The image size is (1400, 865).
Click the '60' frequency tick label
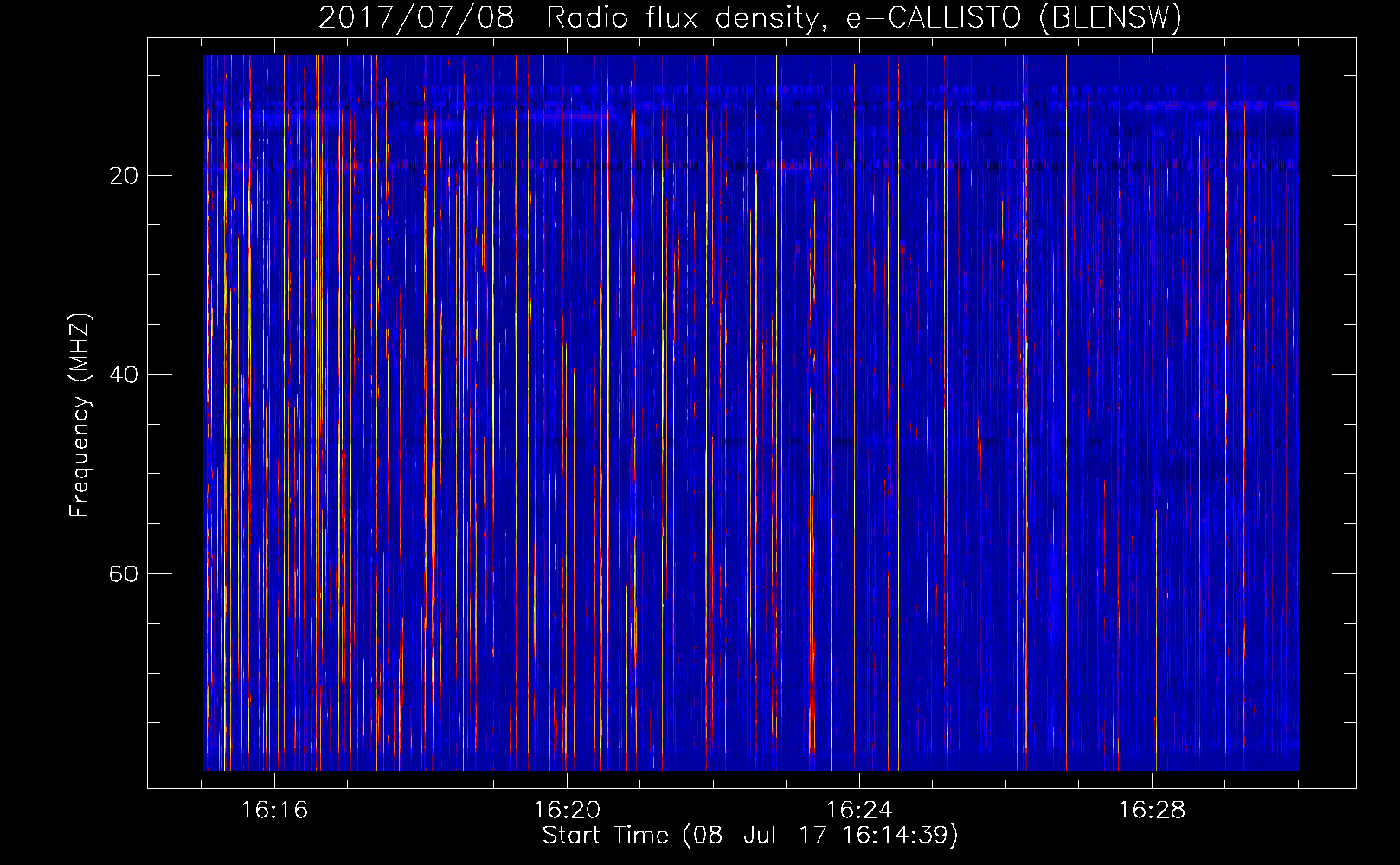coord(124,573)
